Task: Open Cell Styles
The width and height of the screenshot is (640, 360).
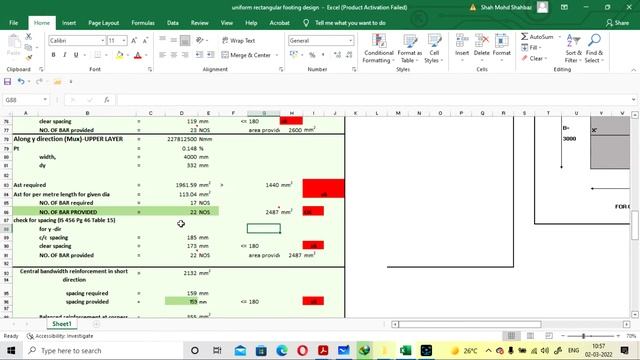Action: coord(434,49)
